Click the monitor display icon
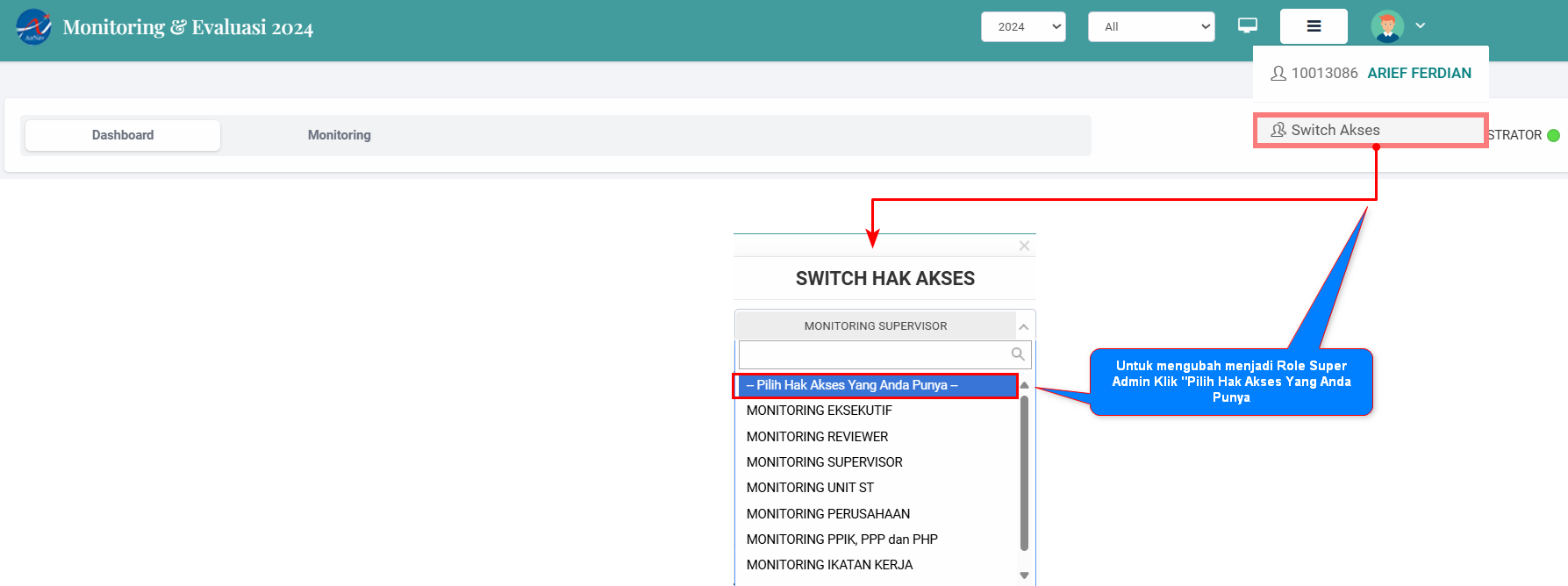The height and width of the screenshot is (586, 1568). [x=1247, y=26]
